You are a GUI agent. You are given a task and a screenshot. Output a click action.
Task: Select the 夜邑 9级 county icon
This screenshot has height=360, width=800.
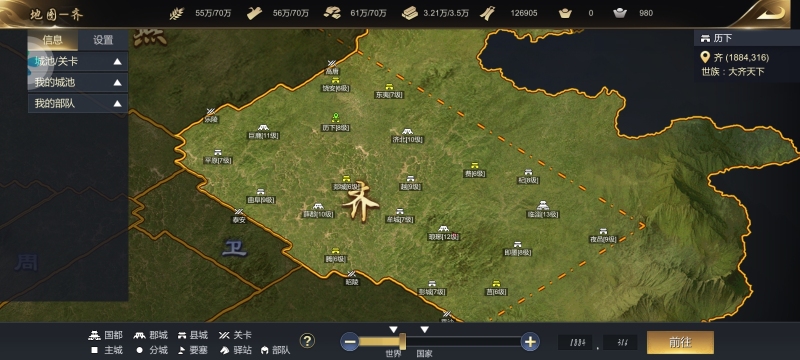click(603, 232)
